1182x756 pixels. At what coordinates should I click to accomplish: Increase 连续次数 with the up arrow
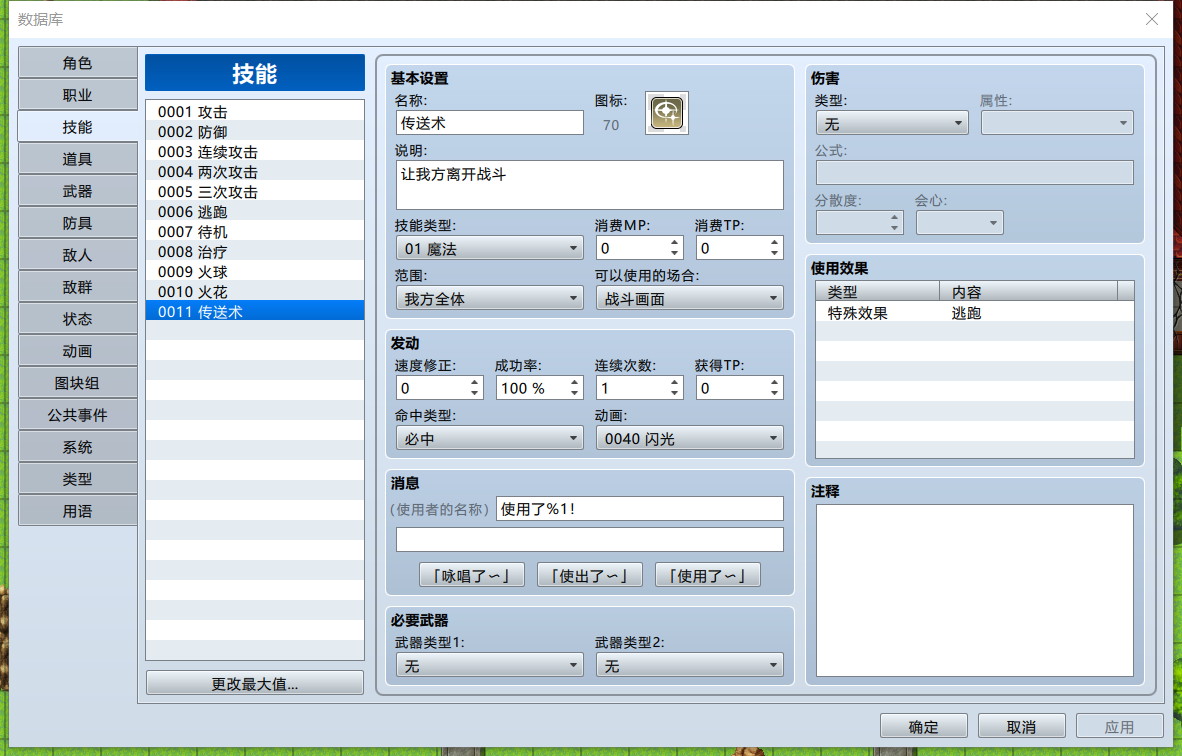pos(675,383)
